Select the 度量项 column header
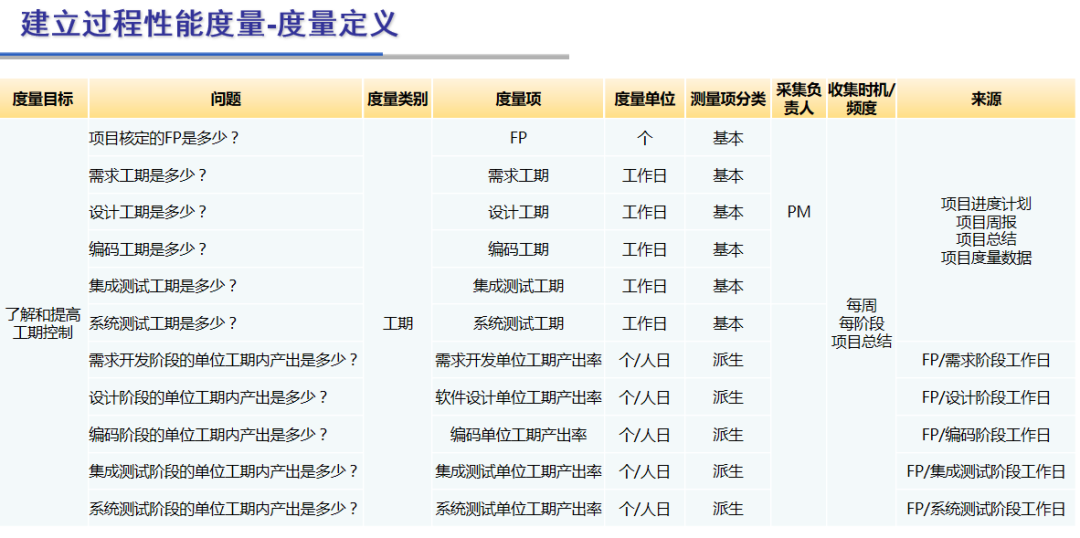This screenshot has width=1080, height=538. click(x=518, y=99)
